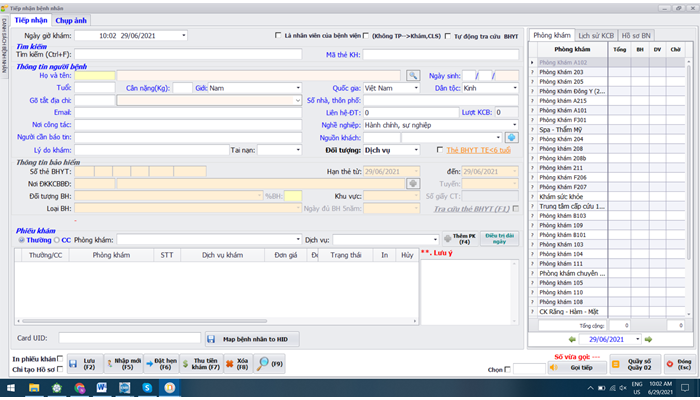Click the horizontal scrollbar under the exam table
This screenshot has height=400, width=700.
click(x=145, y=321)
